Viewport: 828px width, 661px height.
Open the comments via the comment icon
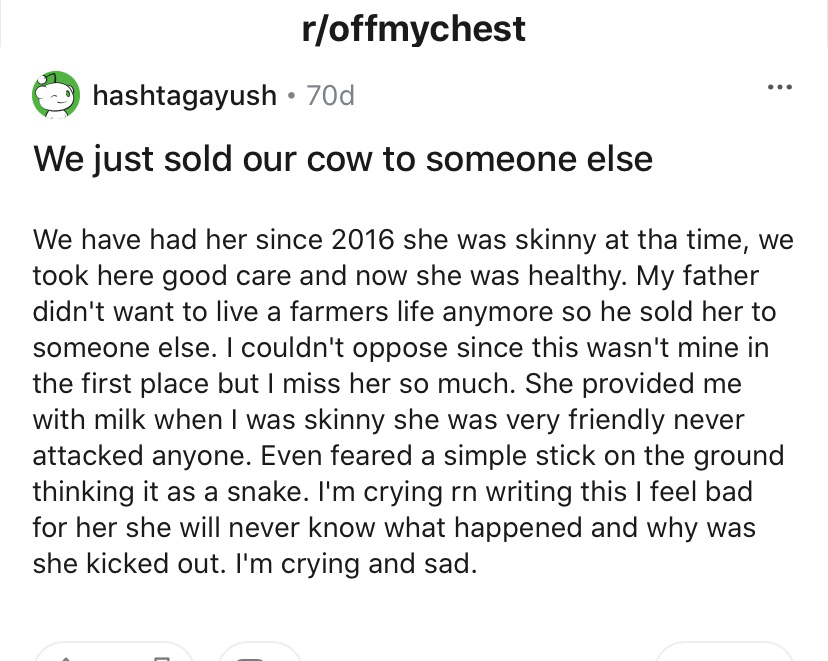[252, 655]
